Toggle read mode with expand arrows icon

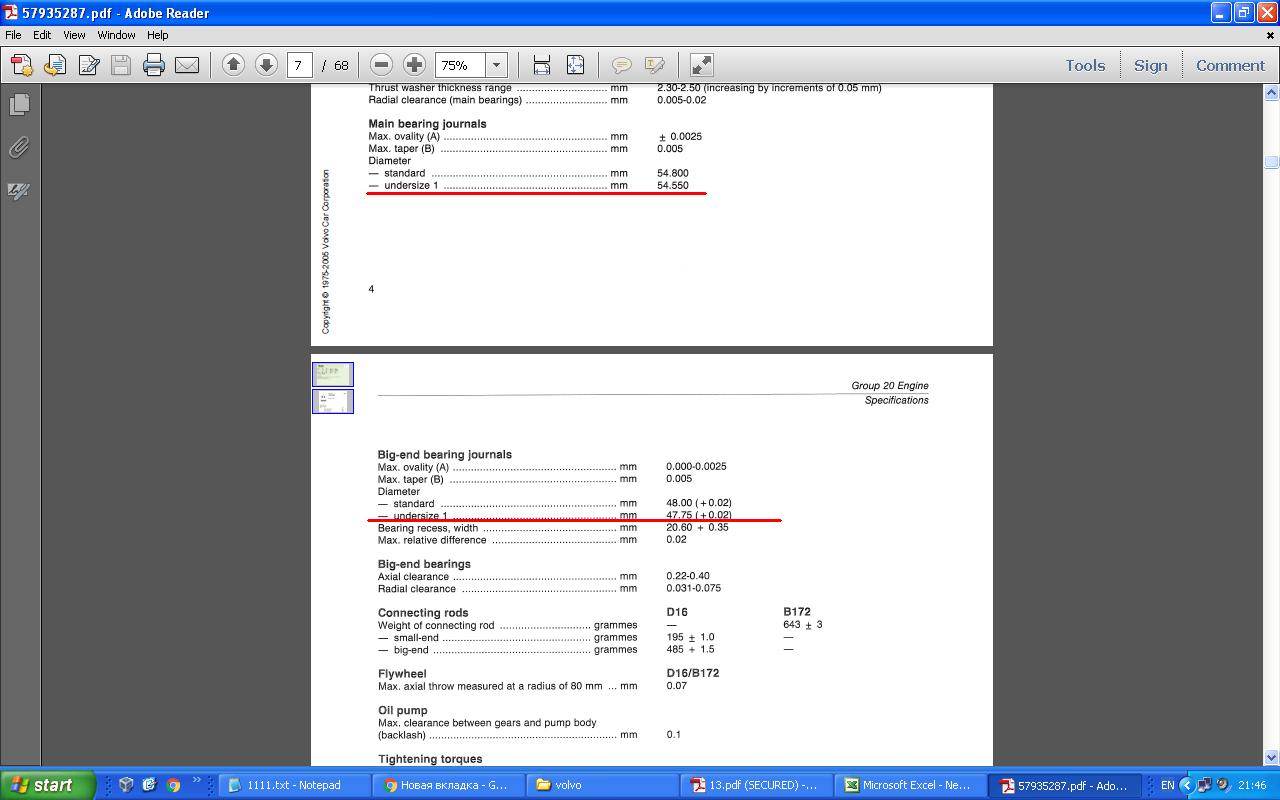702,65
